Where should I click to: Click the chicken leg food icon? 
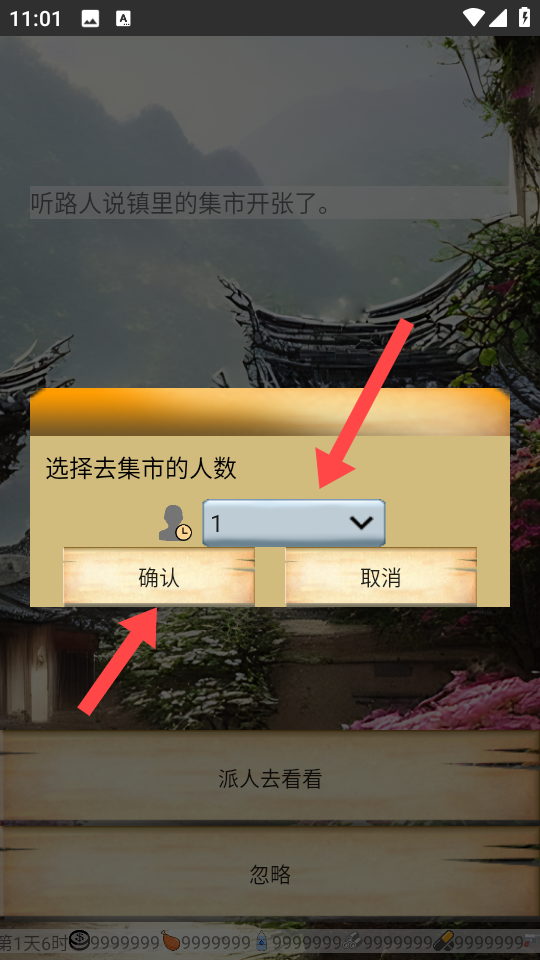coord(170,940)
